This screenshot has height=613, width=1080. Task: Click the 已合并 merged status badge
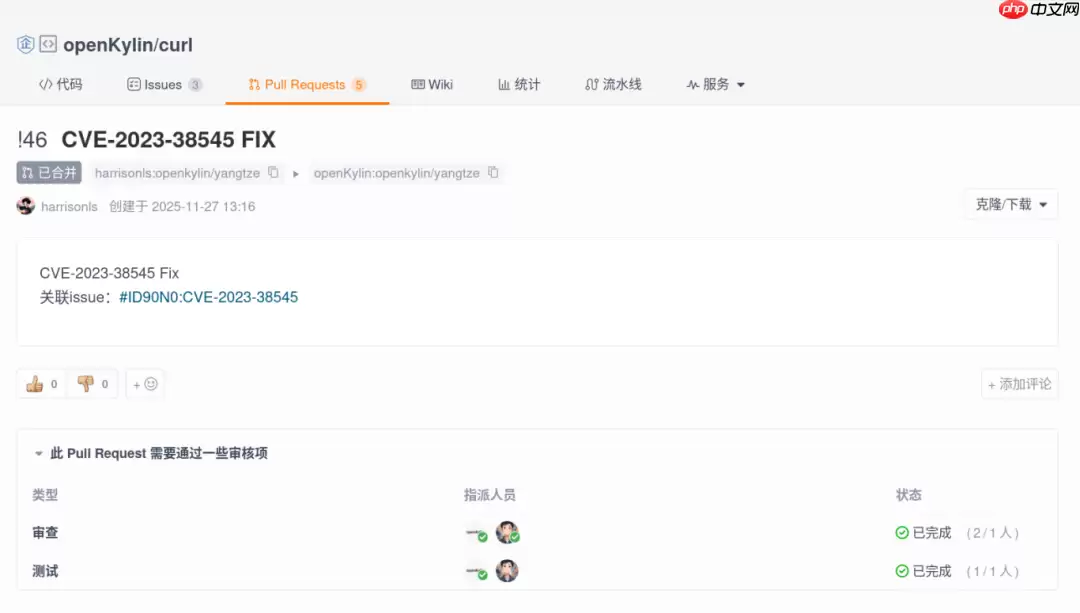(x=49, y=173)
